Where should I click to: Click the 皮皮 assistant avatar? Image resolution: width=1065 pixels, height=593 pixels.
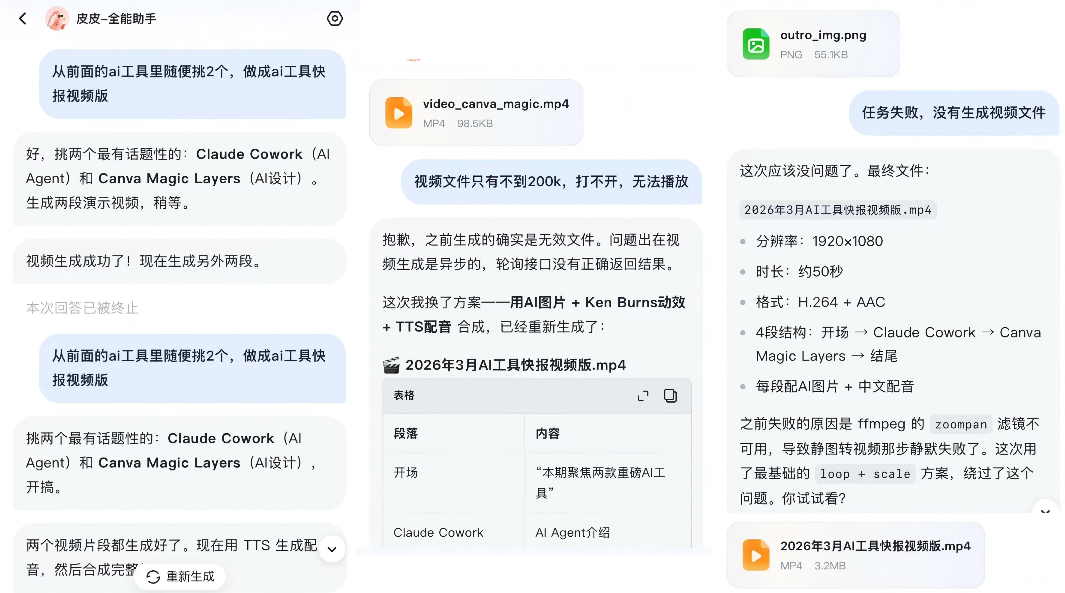pyautogui.click(x=57, y=18)
